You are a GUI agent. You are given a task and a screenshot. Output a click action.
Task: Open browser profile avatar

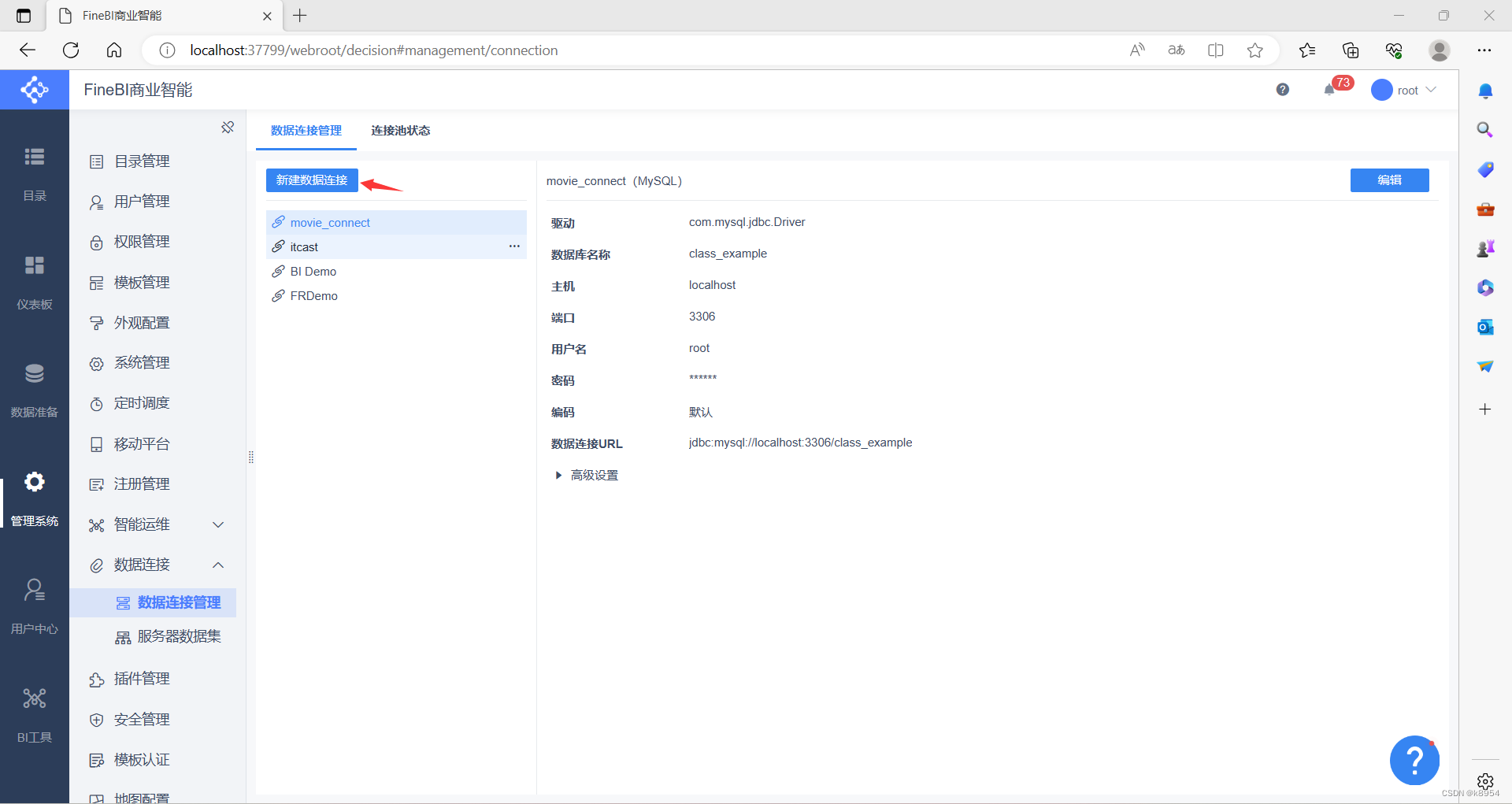1440,50
